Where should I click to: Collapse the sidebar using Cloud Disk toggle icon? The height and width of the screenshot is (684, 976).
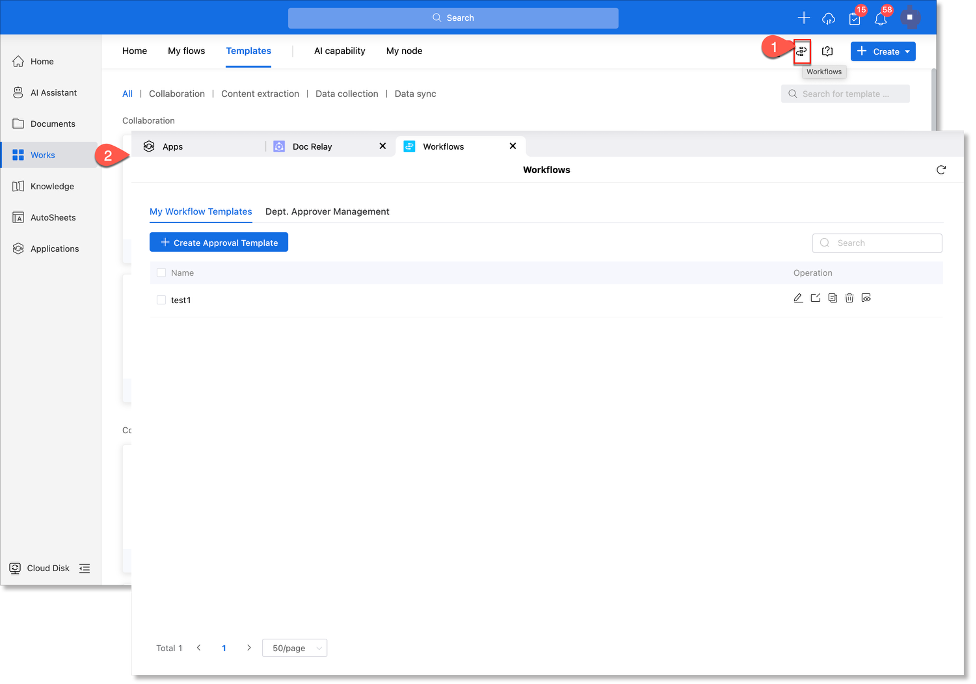click(84, 568)
